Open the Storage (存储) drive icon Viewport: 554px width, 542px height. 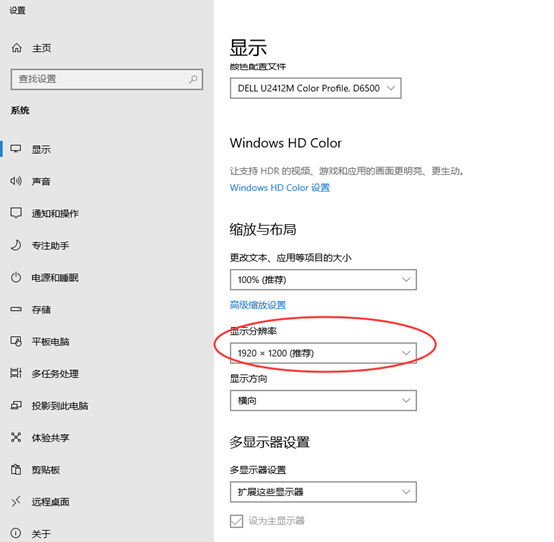[16, 310]
